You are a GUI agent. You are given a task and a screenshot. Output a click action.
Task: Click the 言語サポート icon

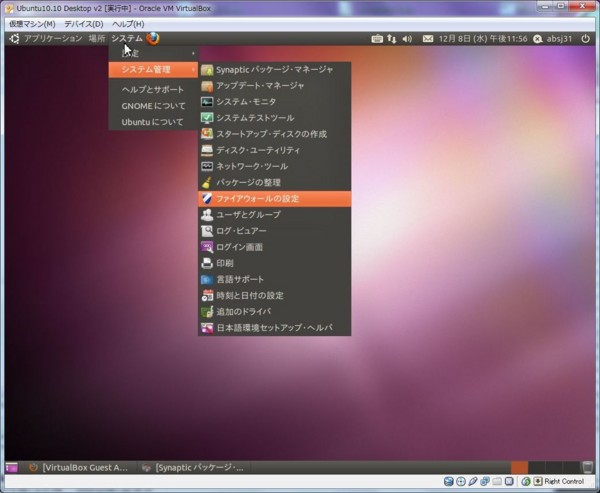(207, 279)
